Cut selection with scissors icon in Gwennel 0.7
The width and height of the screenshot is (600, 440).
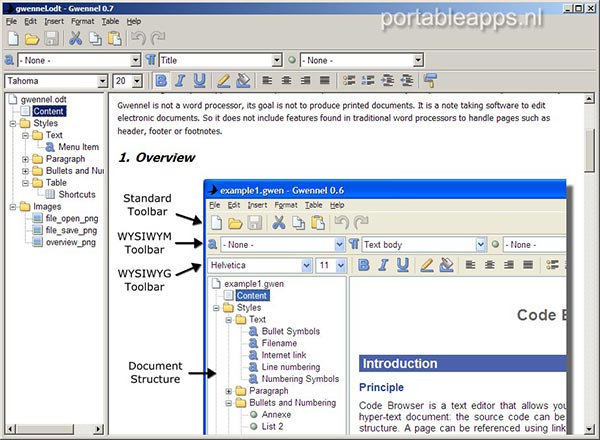[x=75, y=38]
